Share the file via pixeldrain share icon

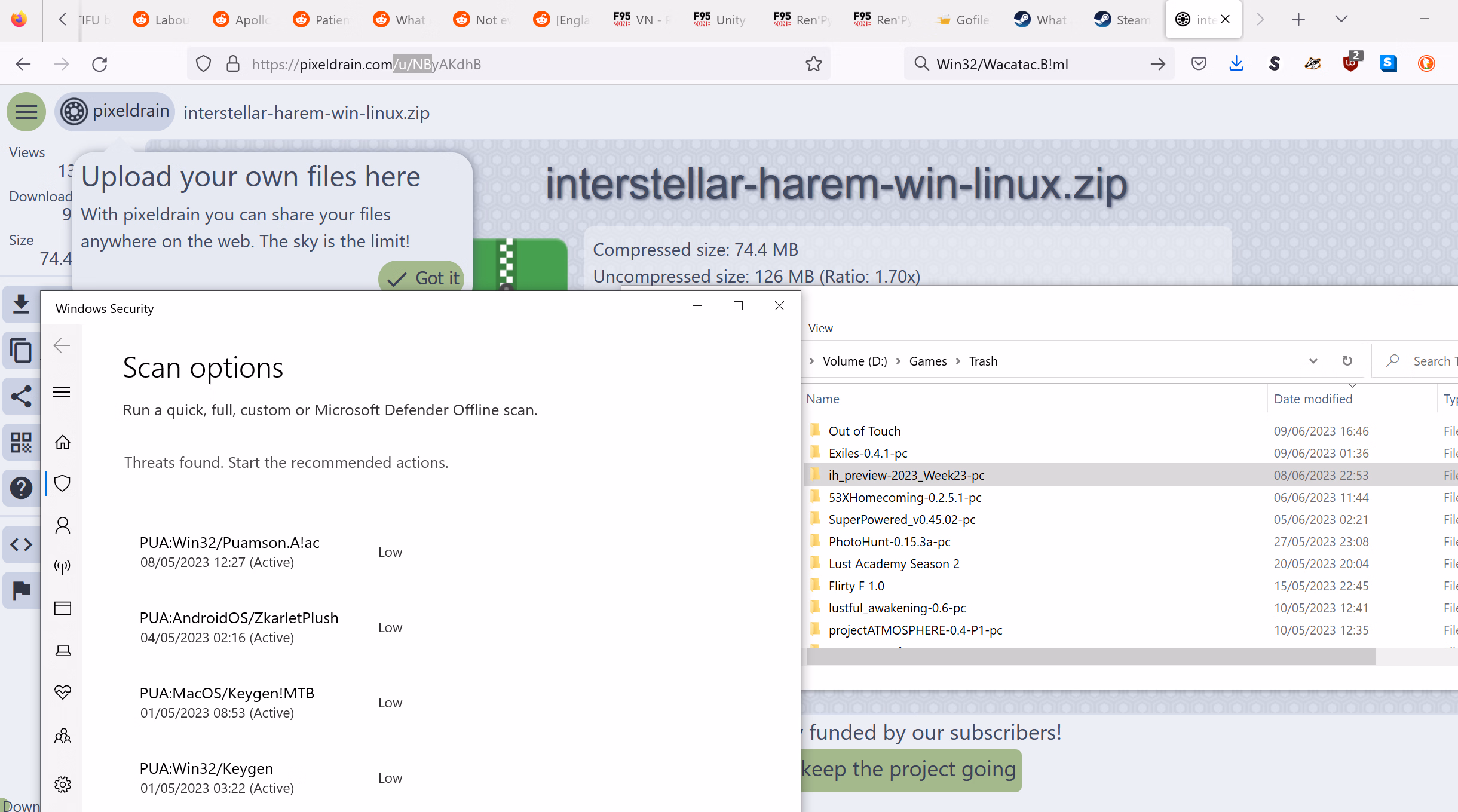(21, 396)
